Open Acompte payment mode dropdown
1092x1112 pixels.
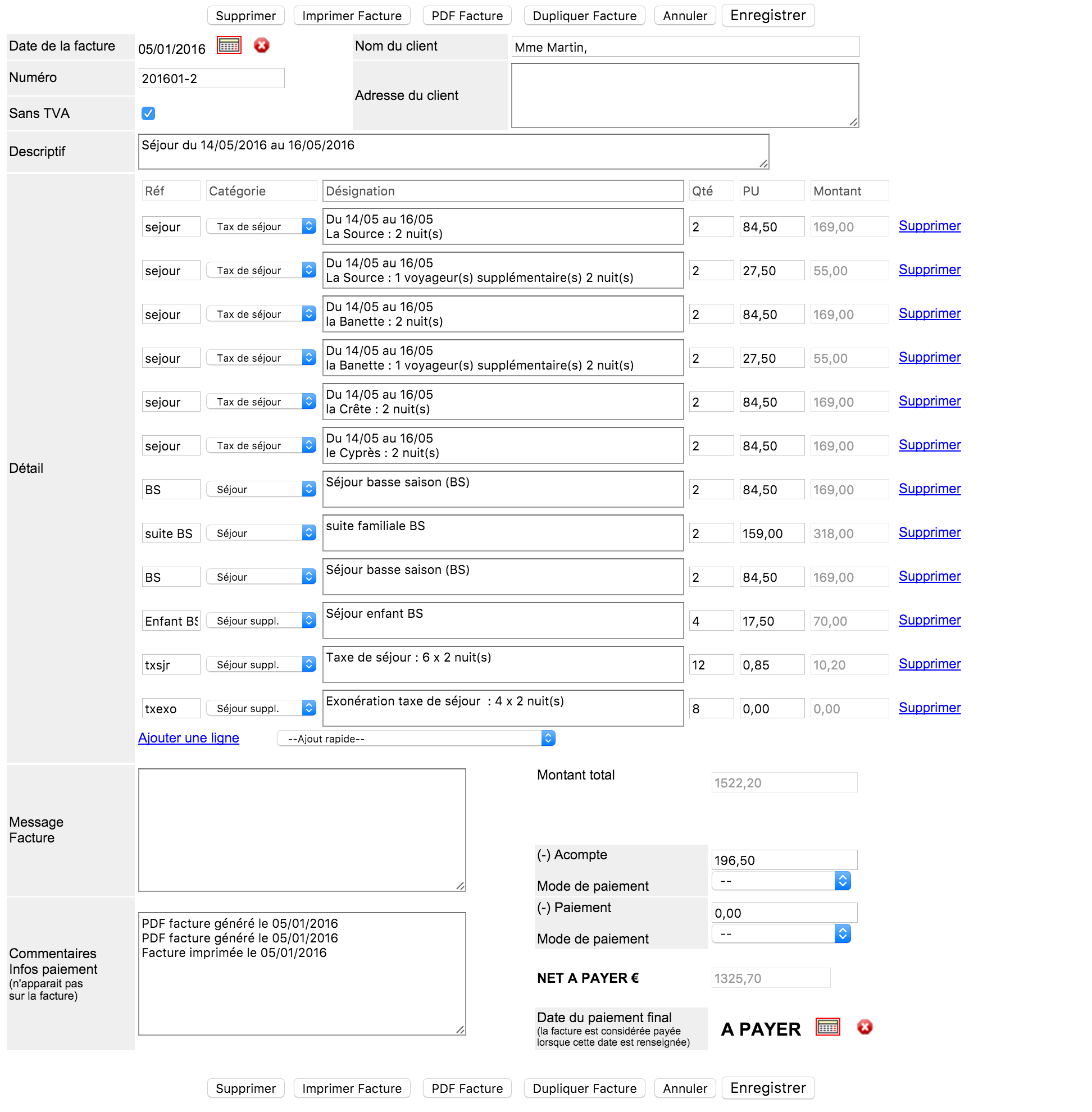point(781,881)
